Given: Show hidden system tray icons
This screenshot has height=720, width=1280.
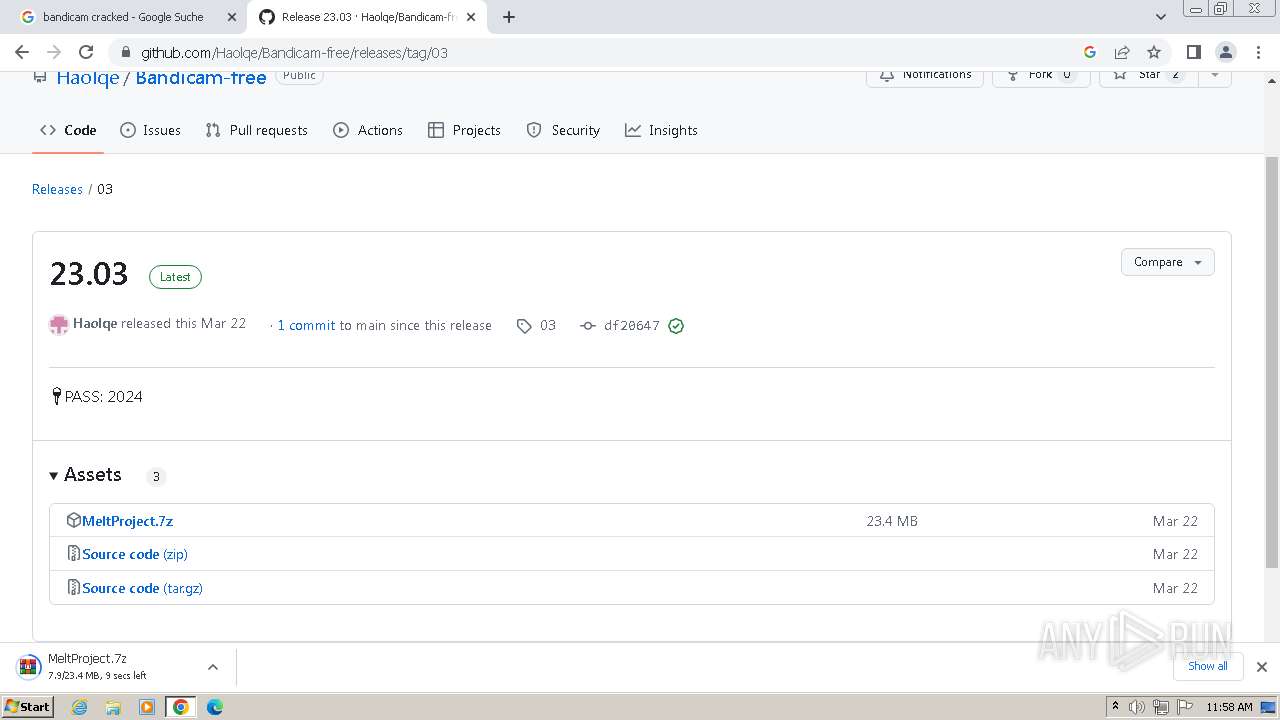Looking at the screenshot, I should 1115,707.
